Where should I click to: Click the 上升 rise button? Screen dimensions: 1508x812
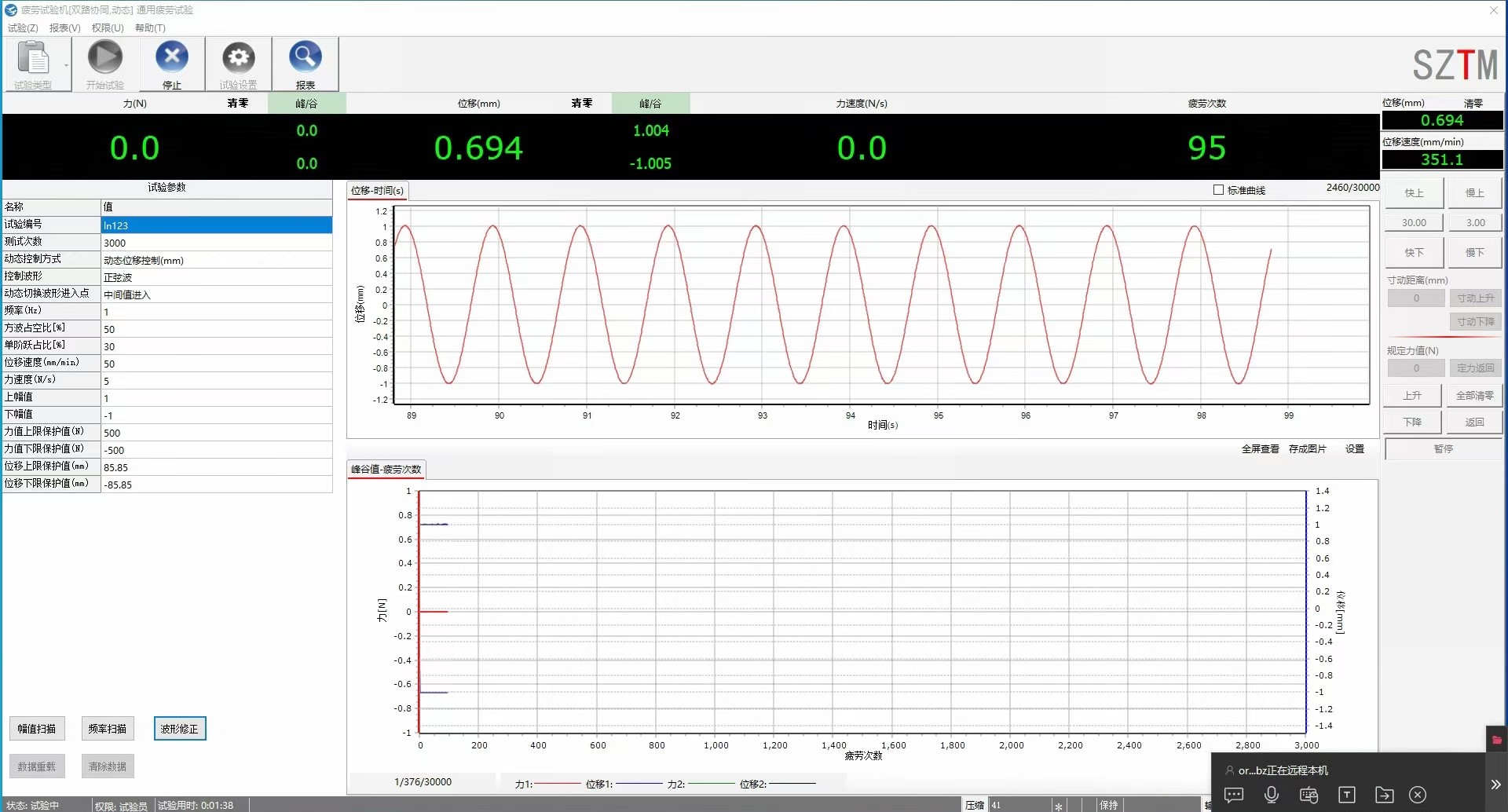click(1412, 396)
